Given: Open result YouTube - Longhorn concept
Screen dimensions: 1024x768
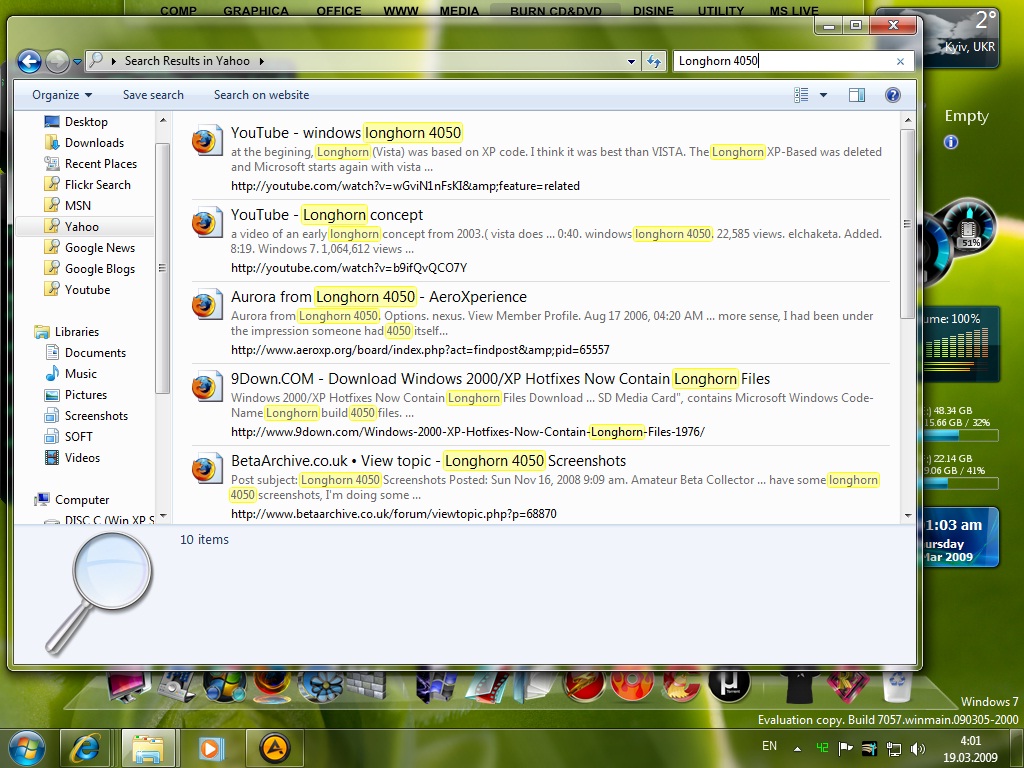Looking at the screenshot, I should pyautogui.click(x=327, y=215).
